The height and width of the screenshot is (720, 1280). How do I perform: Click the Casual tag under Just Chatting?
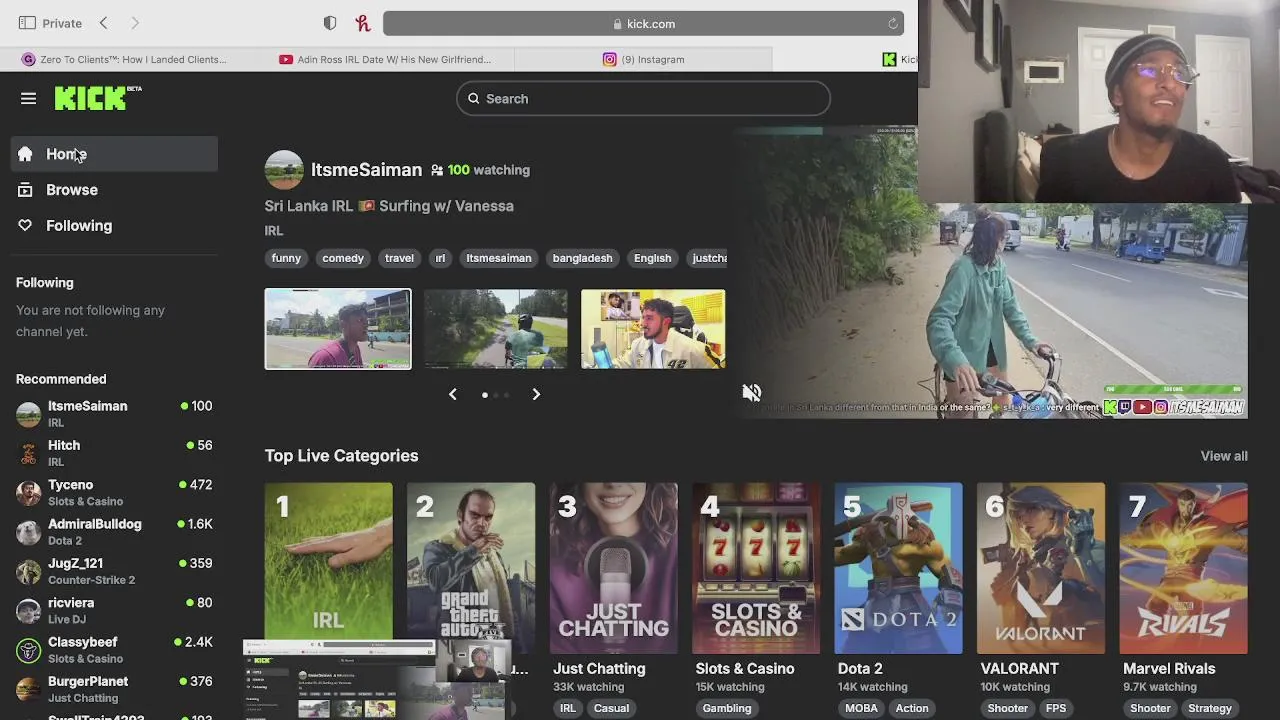tap(611, 708)
